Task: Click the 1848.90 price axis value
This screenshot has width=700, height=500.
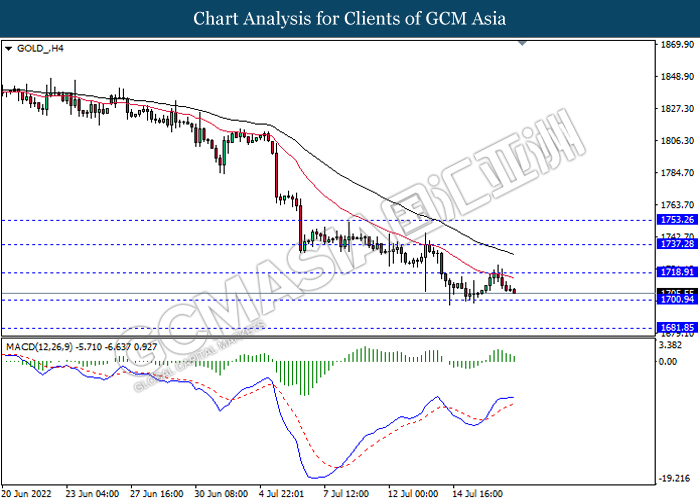Action: [x=677, y=77]
